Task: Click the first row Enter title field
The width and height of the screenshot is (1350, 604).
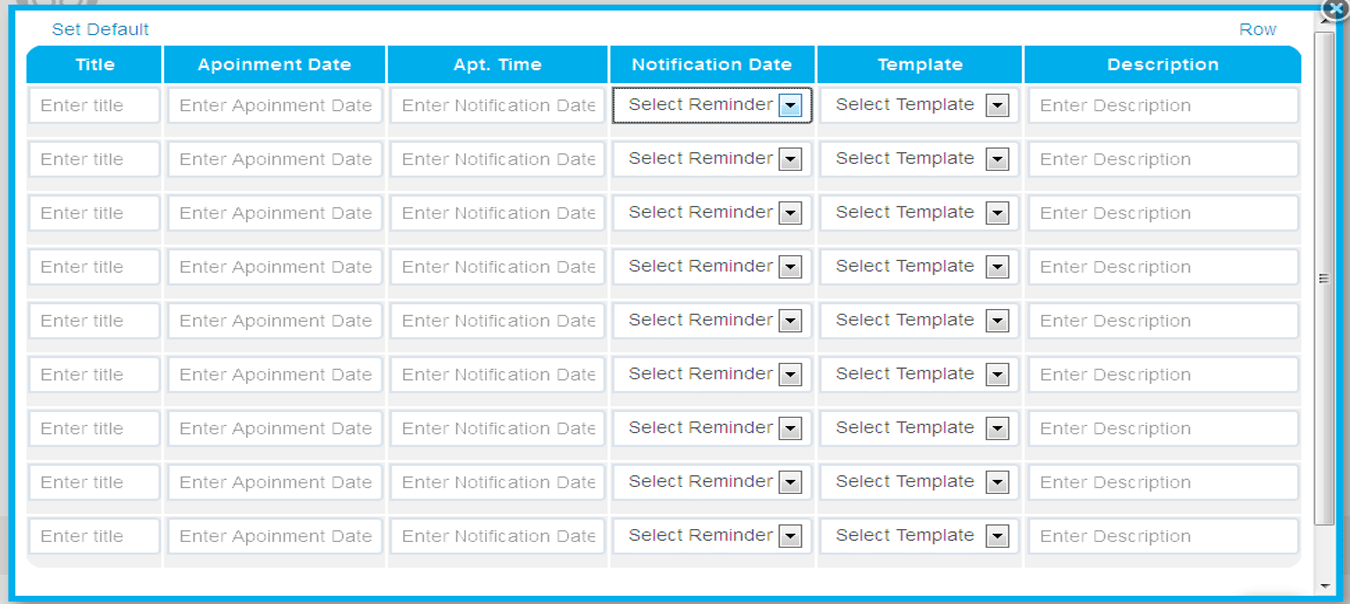Action: tap(94, 105)
